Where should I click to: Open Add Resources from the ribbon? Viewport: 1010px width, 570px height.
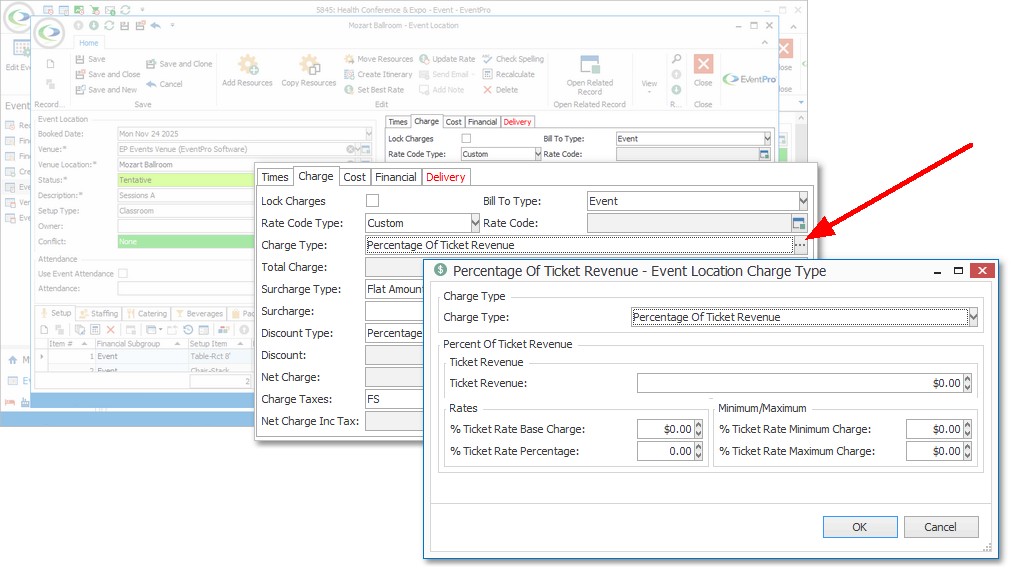[247, 71]
